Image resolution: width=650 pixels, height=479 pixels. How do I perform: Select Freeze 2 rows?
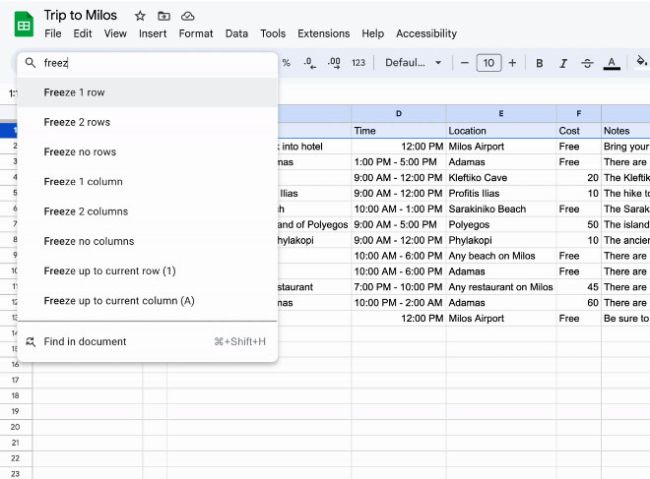[148, 122]
